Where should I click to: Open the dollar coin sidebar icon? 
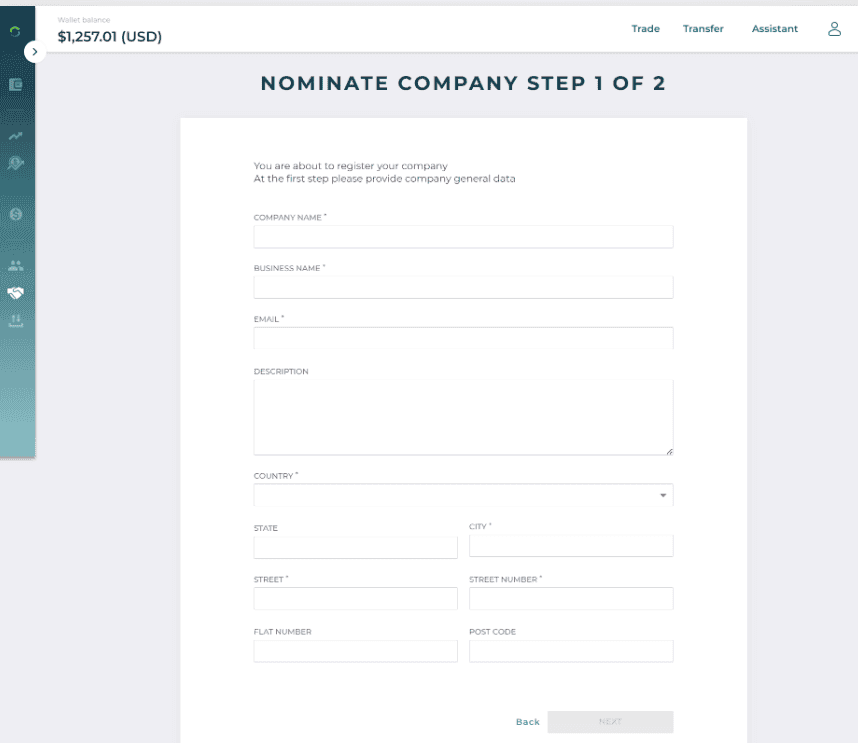pyautogui.click(x=15, y=214)
